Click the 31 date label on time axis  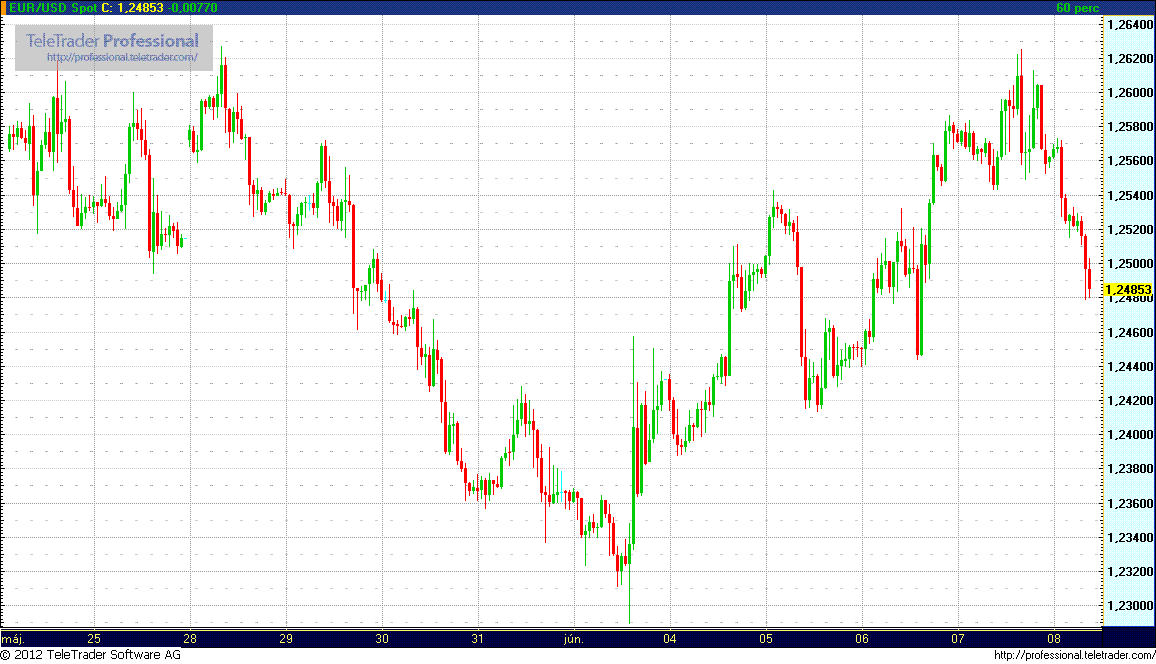477,639
